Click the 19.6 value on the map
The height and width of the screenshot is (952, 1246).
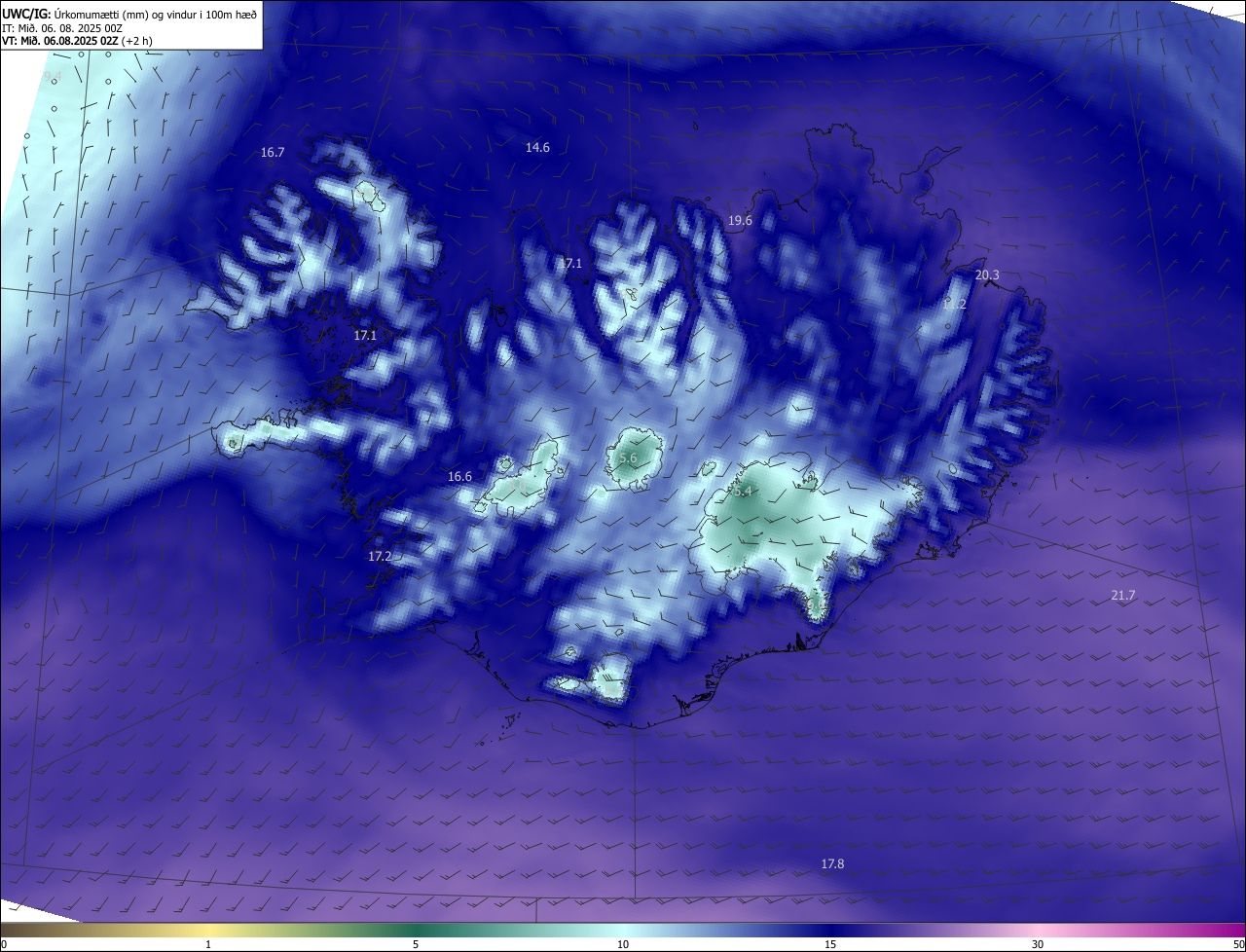tap(740, 221)
